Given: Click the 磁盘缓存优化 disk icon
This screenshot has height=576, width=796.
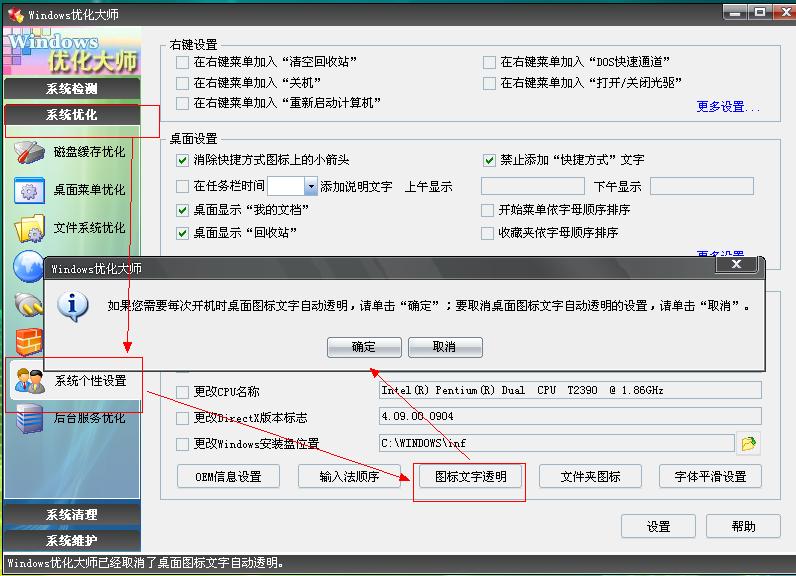Looking at the screenshot, I should point(29,152).
